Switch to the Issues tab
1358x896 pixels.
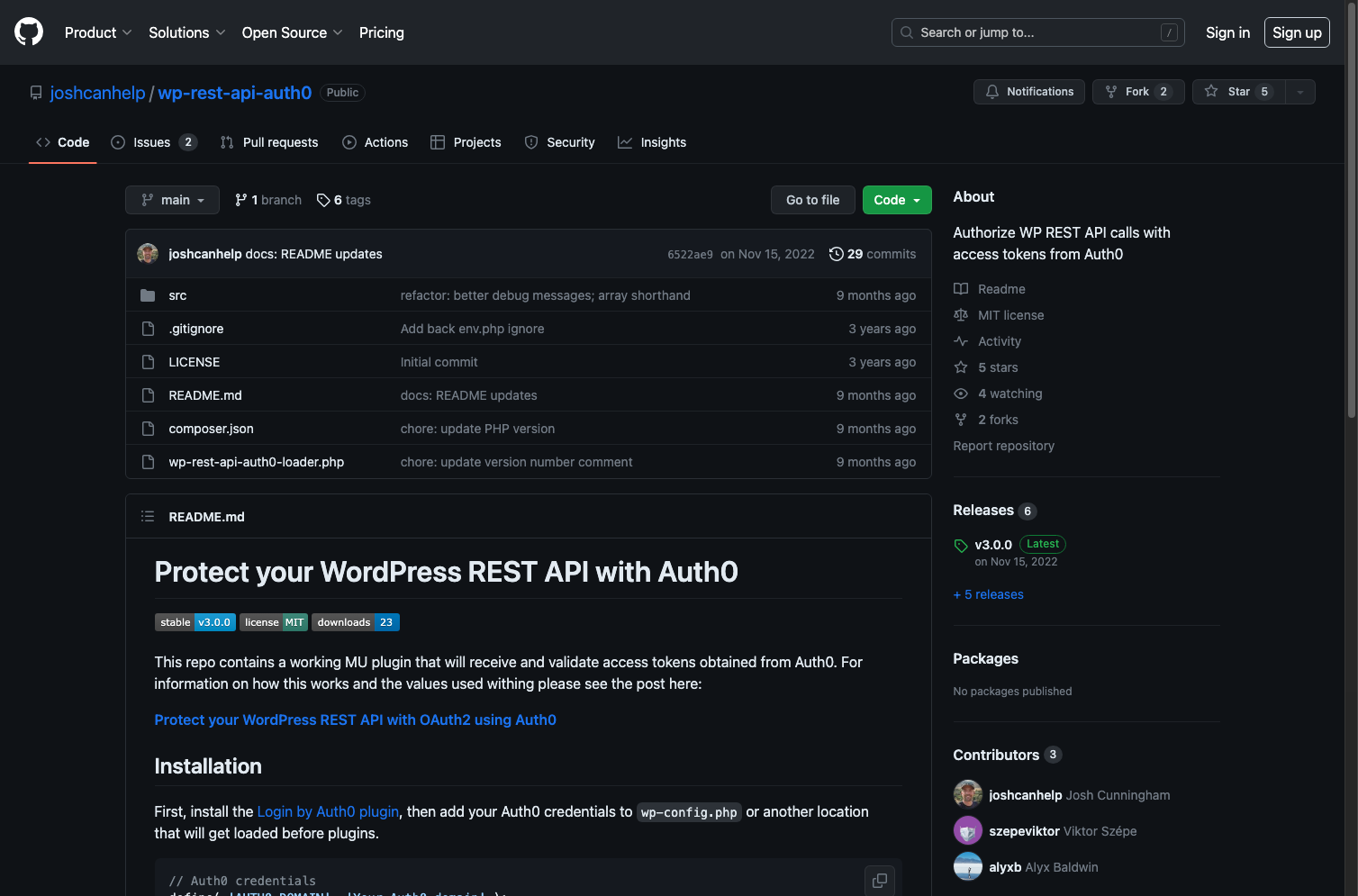tap(154, 142)
